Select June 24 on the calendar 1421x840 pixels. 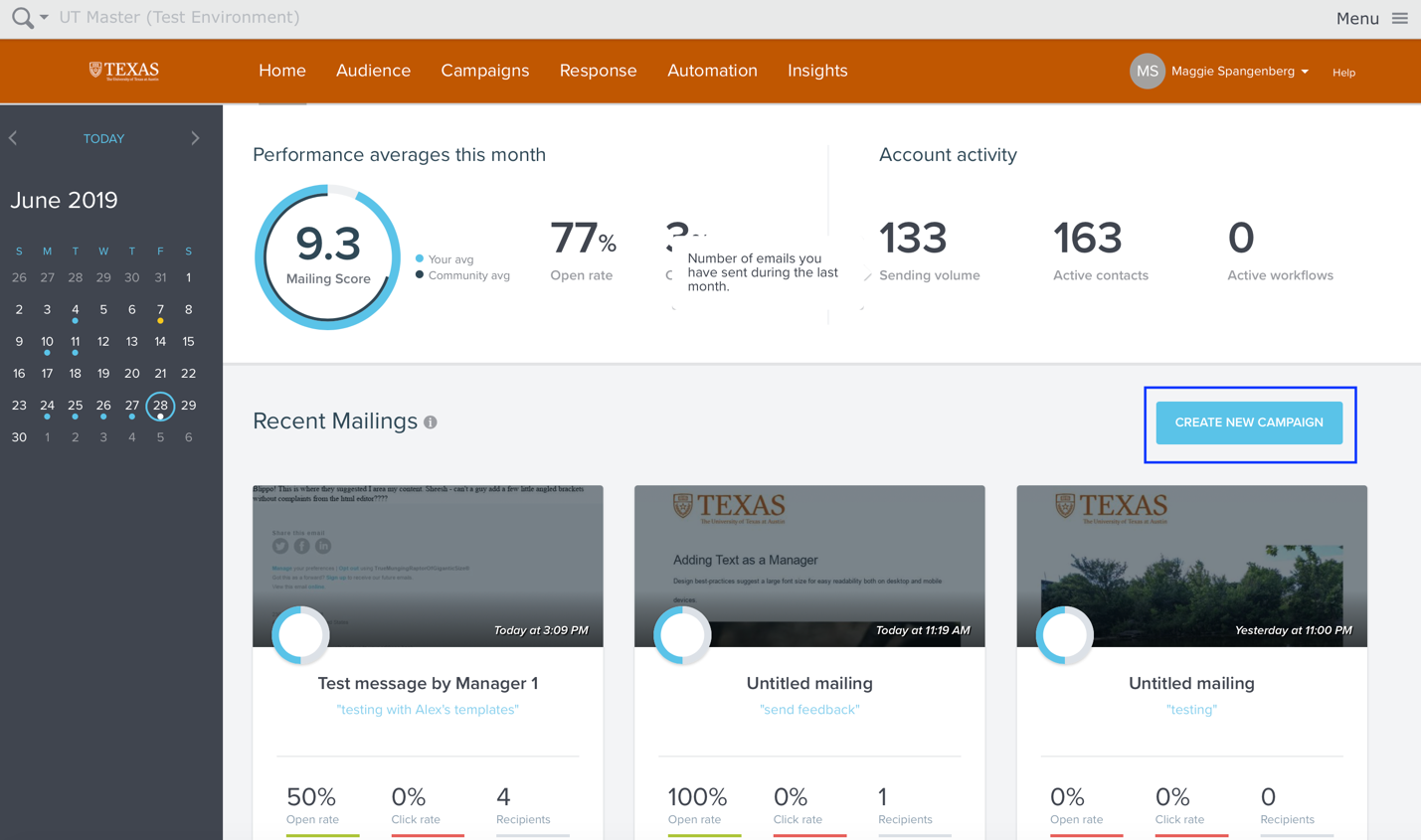[x=47, y=406]
